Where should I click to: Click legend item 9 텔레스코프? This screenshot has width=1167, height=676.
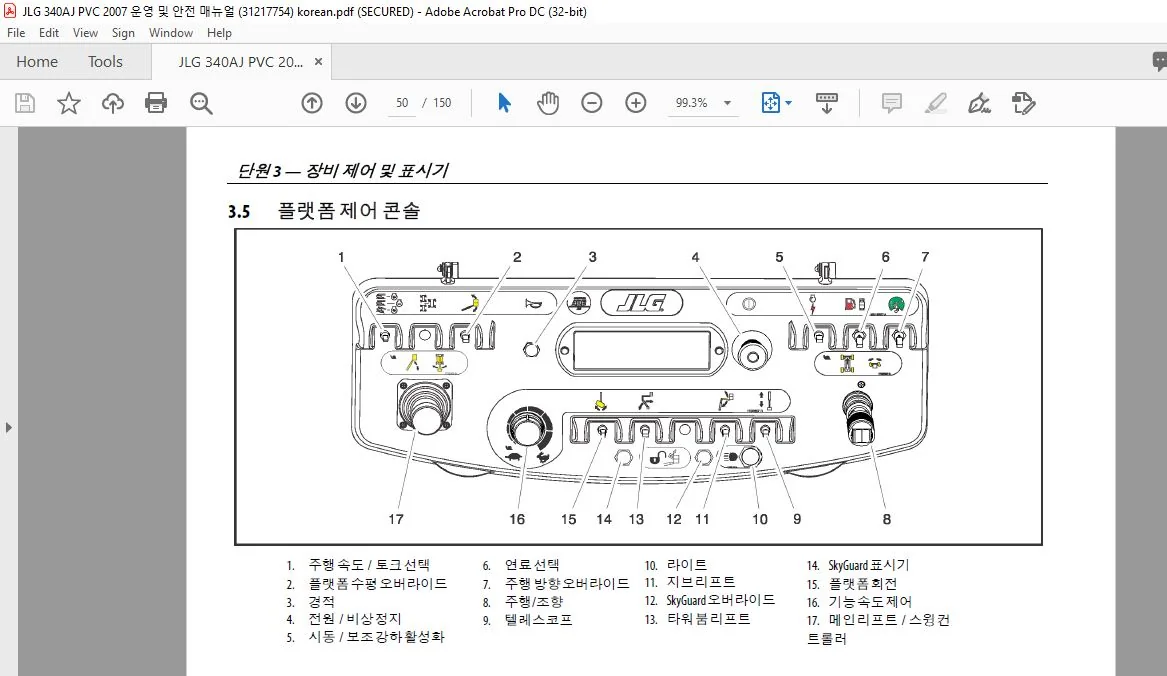coord(528,619)
